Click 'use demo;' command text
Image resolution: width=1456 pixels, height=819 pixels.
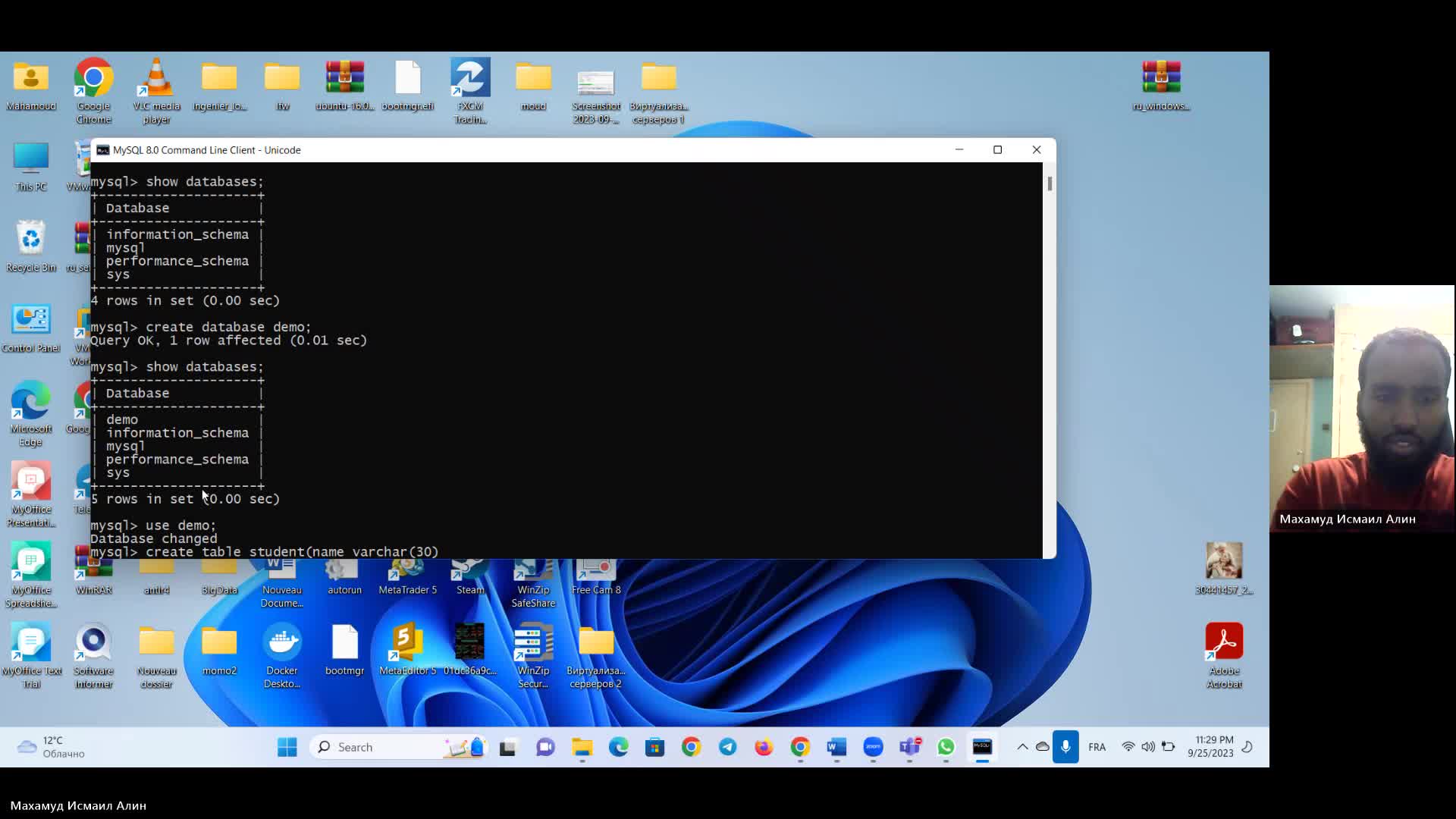point(180,526)
